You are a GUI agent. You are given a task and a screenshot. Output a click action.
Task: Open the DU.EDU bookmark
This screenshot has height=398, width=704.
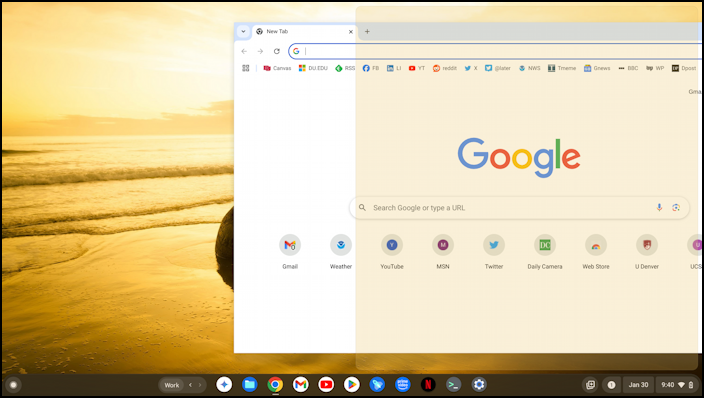pos(313,68)
